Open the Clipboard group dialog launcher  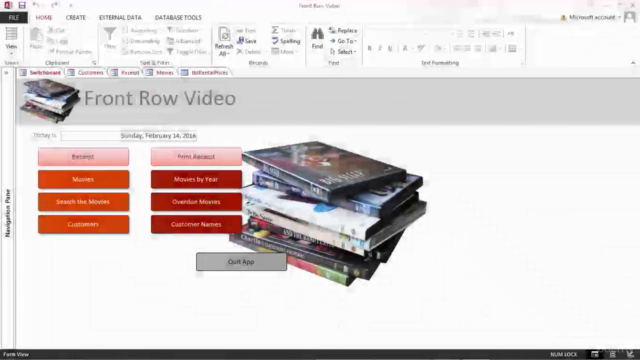[94, 63]
